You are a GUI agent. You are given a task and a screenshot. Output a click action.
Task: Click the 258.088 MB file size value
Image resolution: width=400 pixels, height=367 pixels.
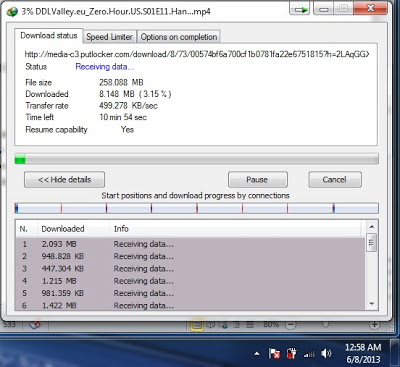(121, 82)
